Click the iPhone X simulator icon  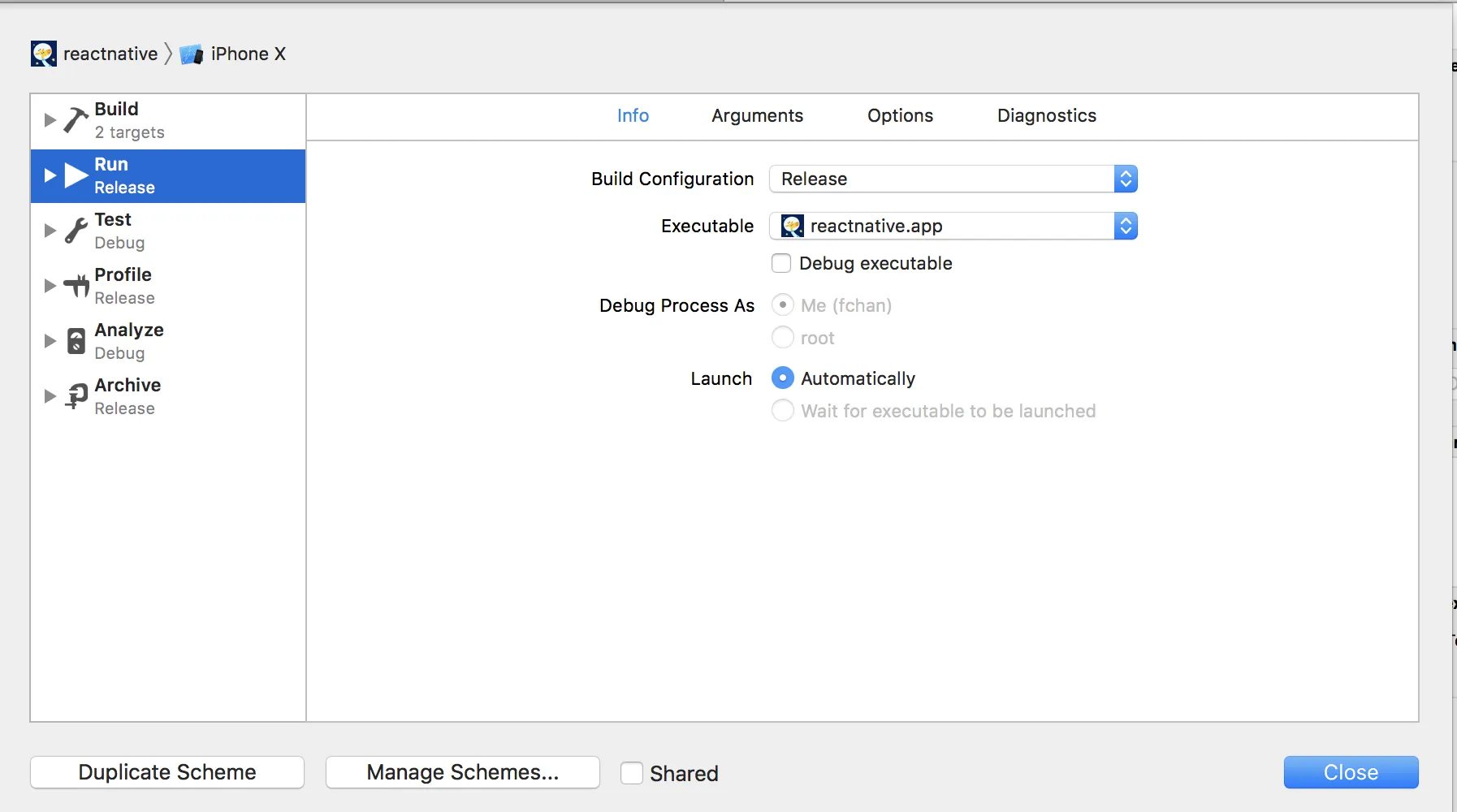point(192,54)
